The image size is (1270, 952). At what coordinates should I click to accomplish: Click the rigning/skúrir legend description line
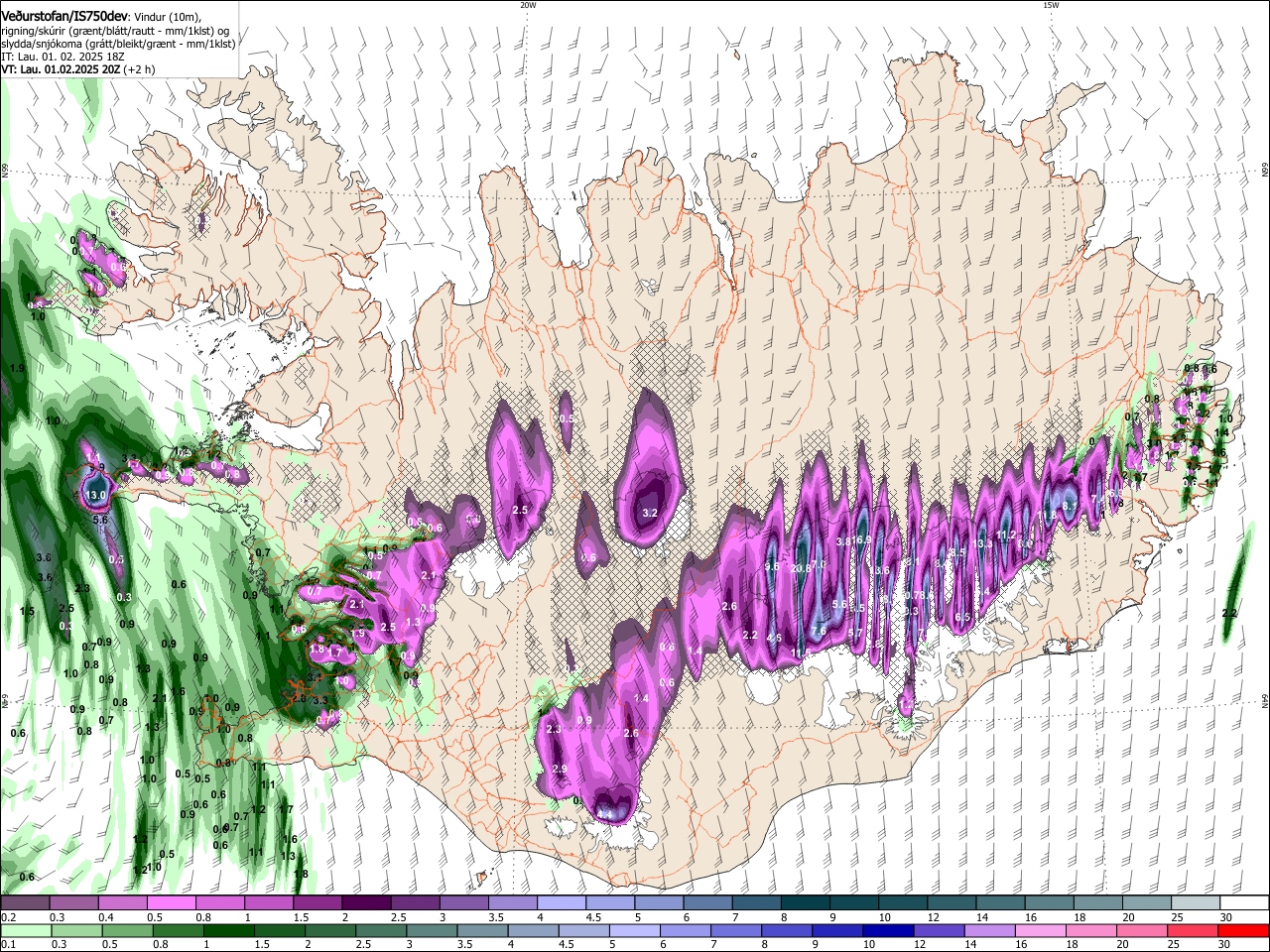point(114,31)
